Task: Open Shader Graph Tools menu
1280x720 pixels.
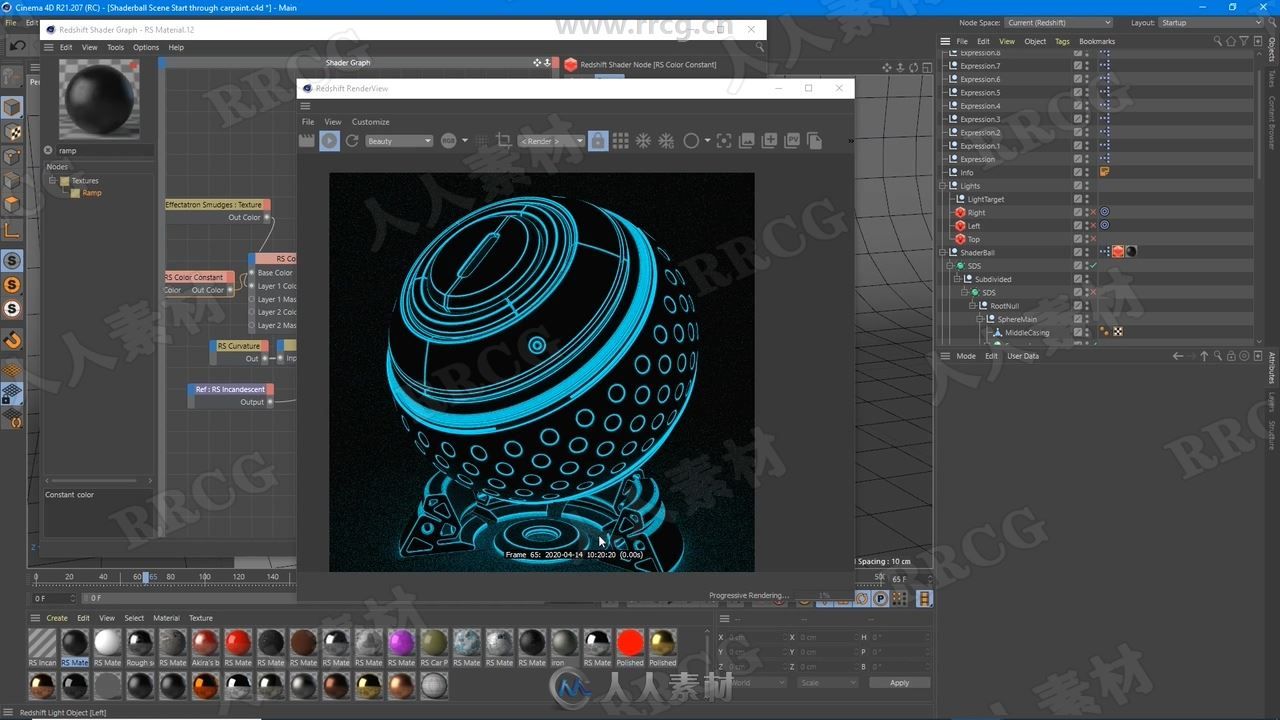Action: pos(115,47)
